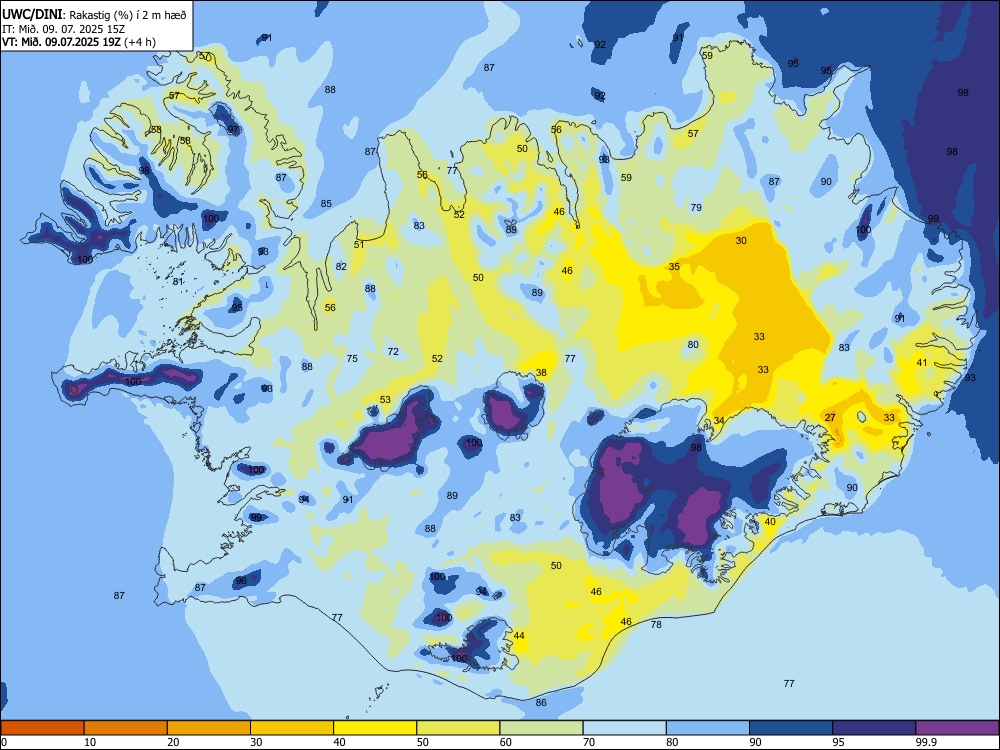This screenshot has height=750, width=1000.
Task: Click the 'UWC/DINI' title text
Action: pos(32,15)
